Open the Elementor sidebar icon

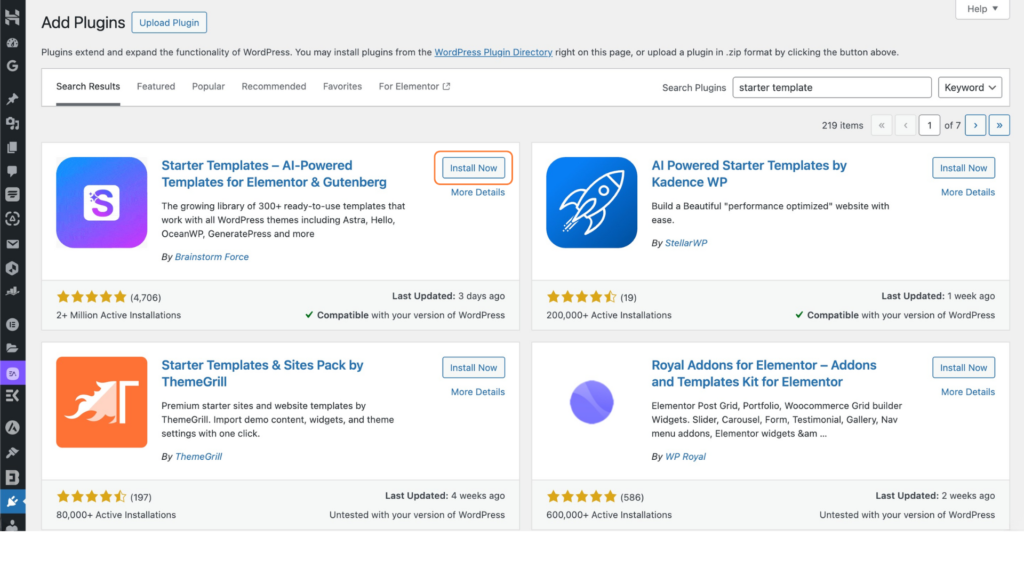pyautogui.click(x=12, y=325)
